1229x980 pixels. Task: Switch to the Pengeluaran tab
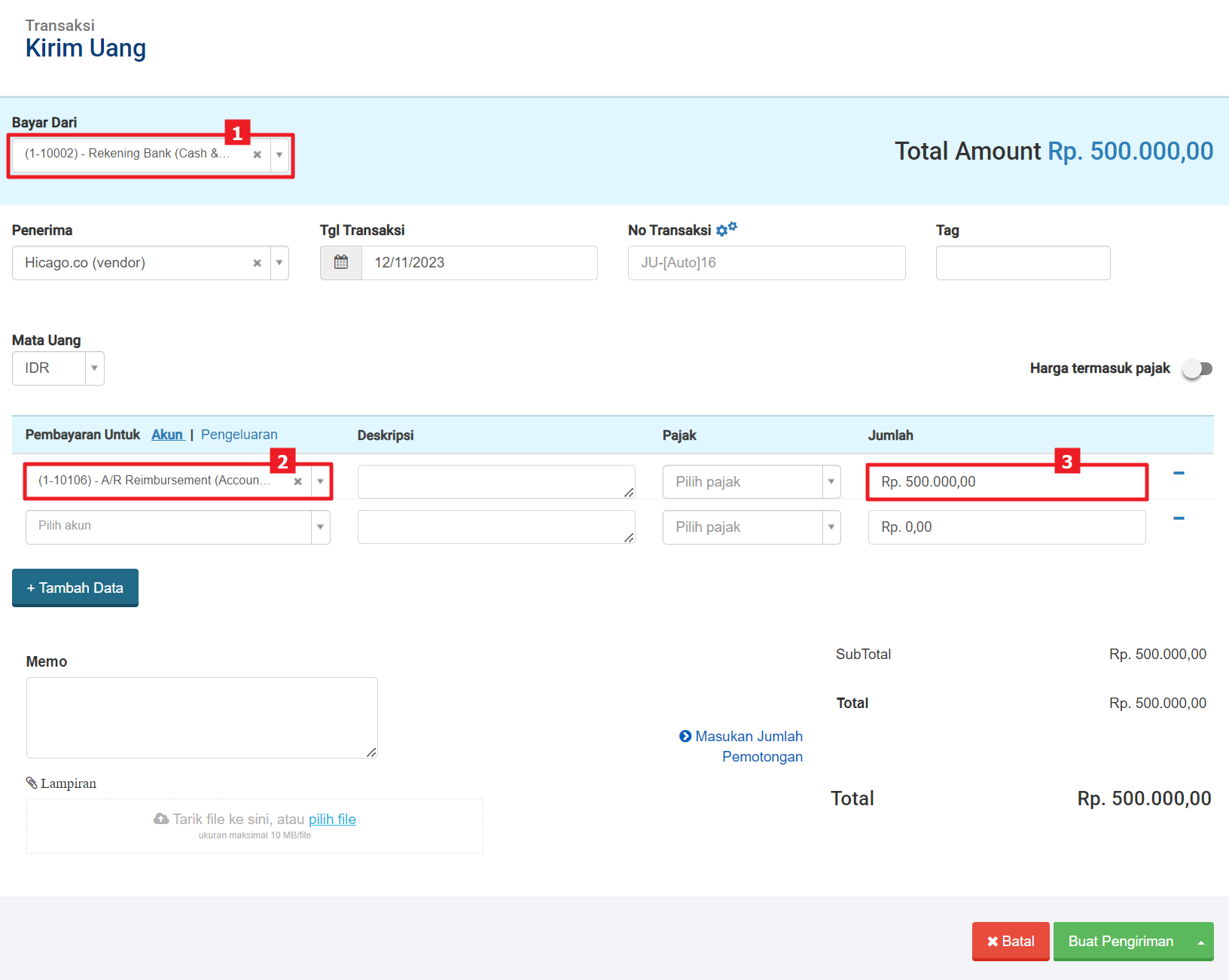click(239, 435)
